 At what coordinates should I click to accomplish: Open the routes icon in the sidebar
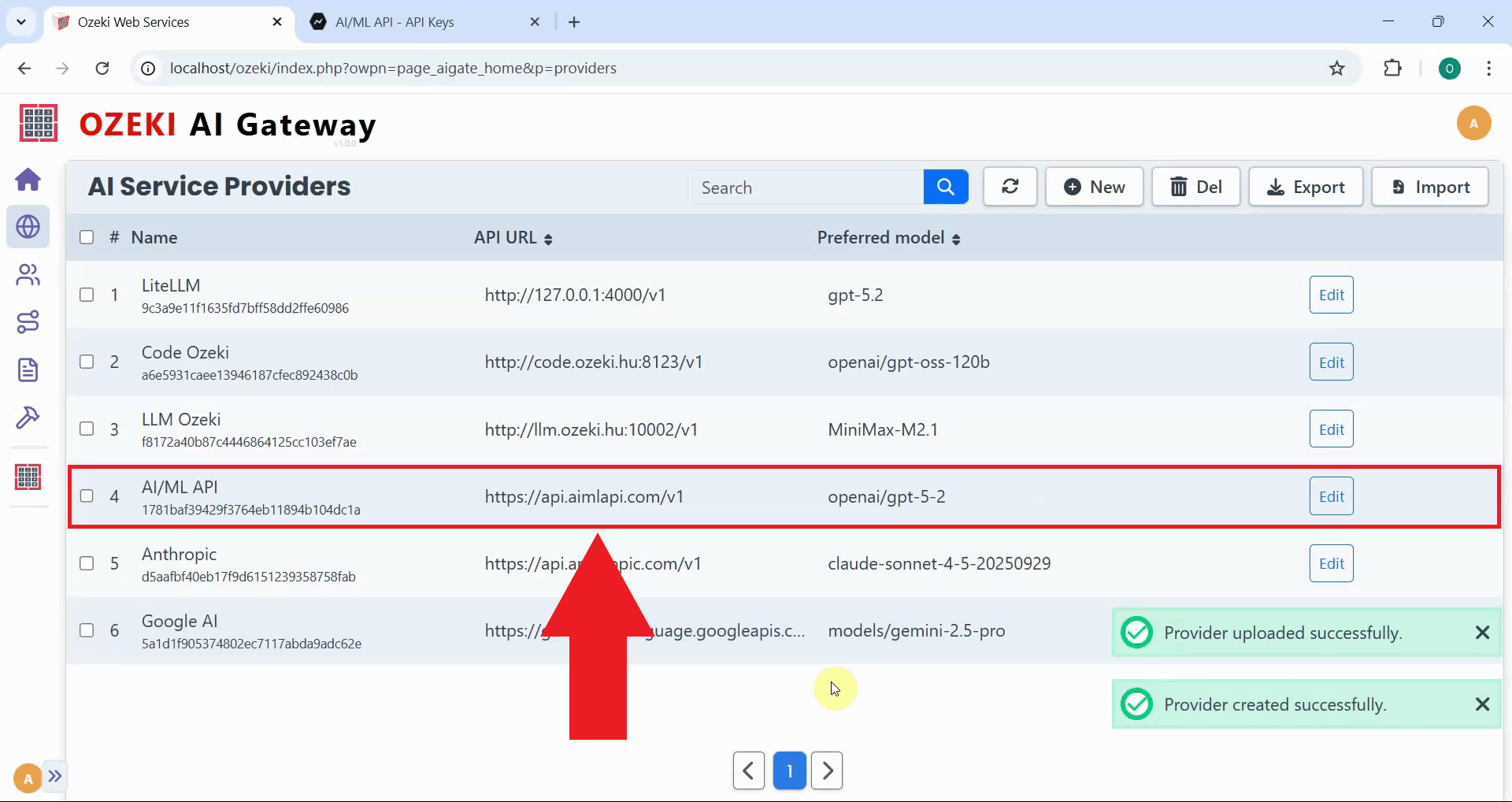point(28,322)
